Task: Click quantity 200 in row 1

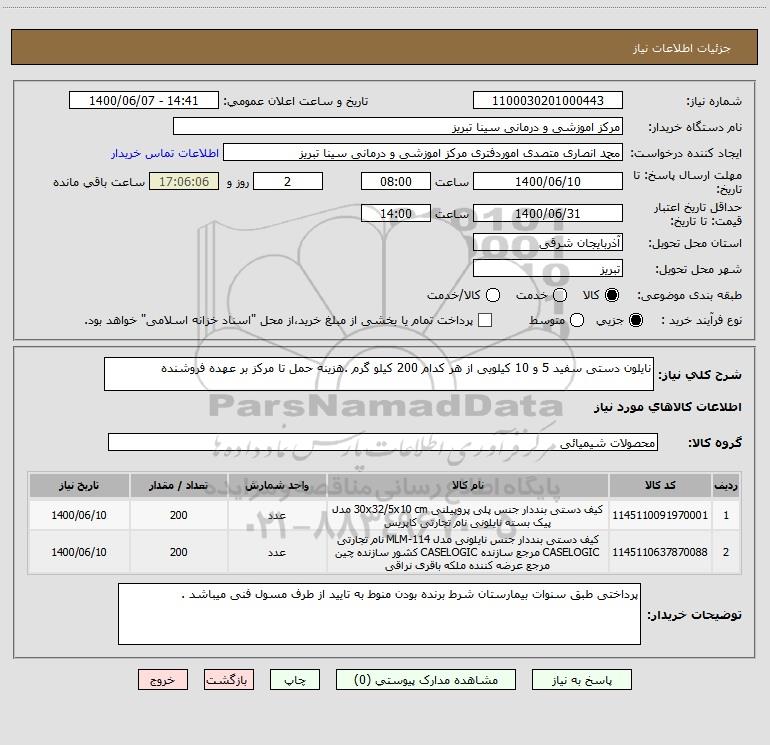Action: (x=178, y=515)
